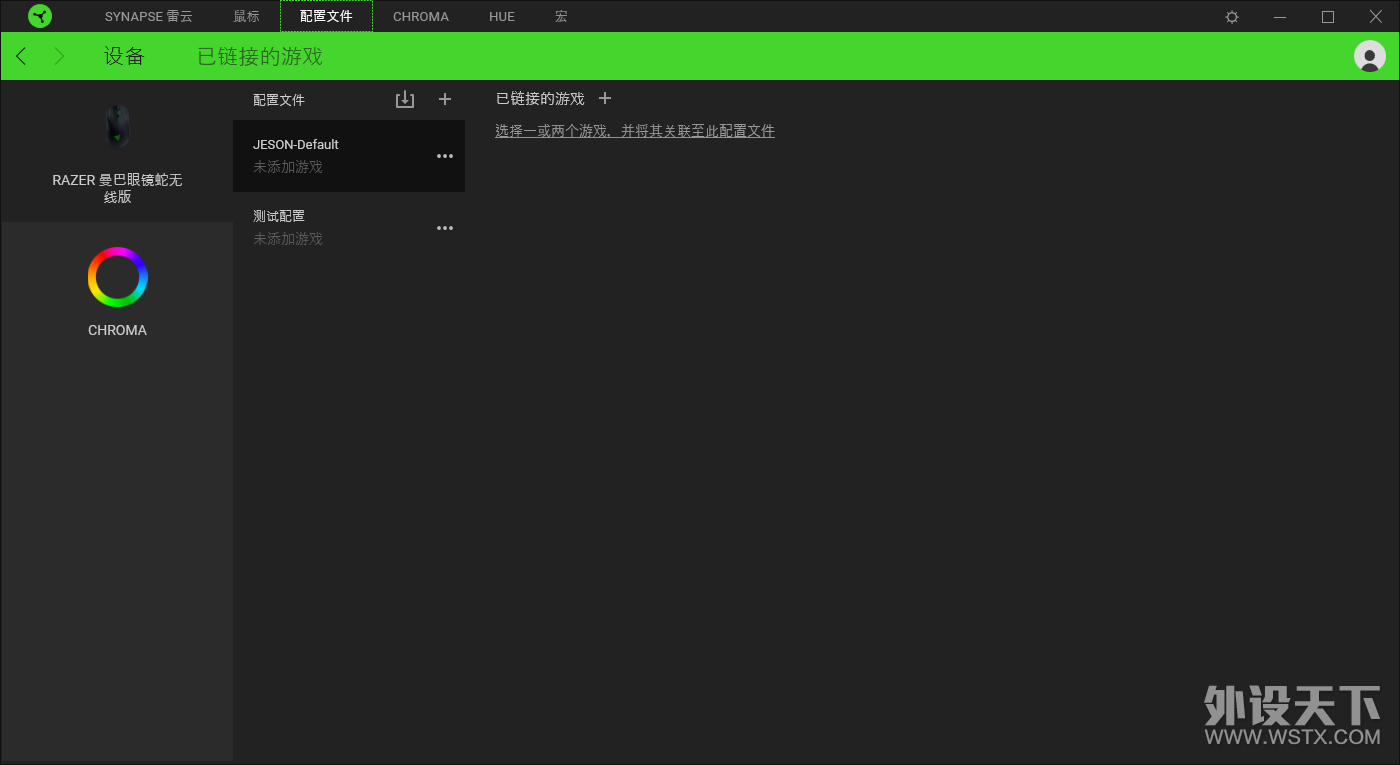The image size is (1400, 765).
Task: Click the 选择一或两个游戏 link
Action: 635,131
